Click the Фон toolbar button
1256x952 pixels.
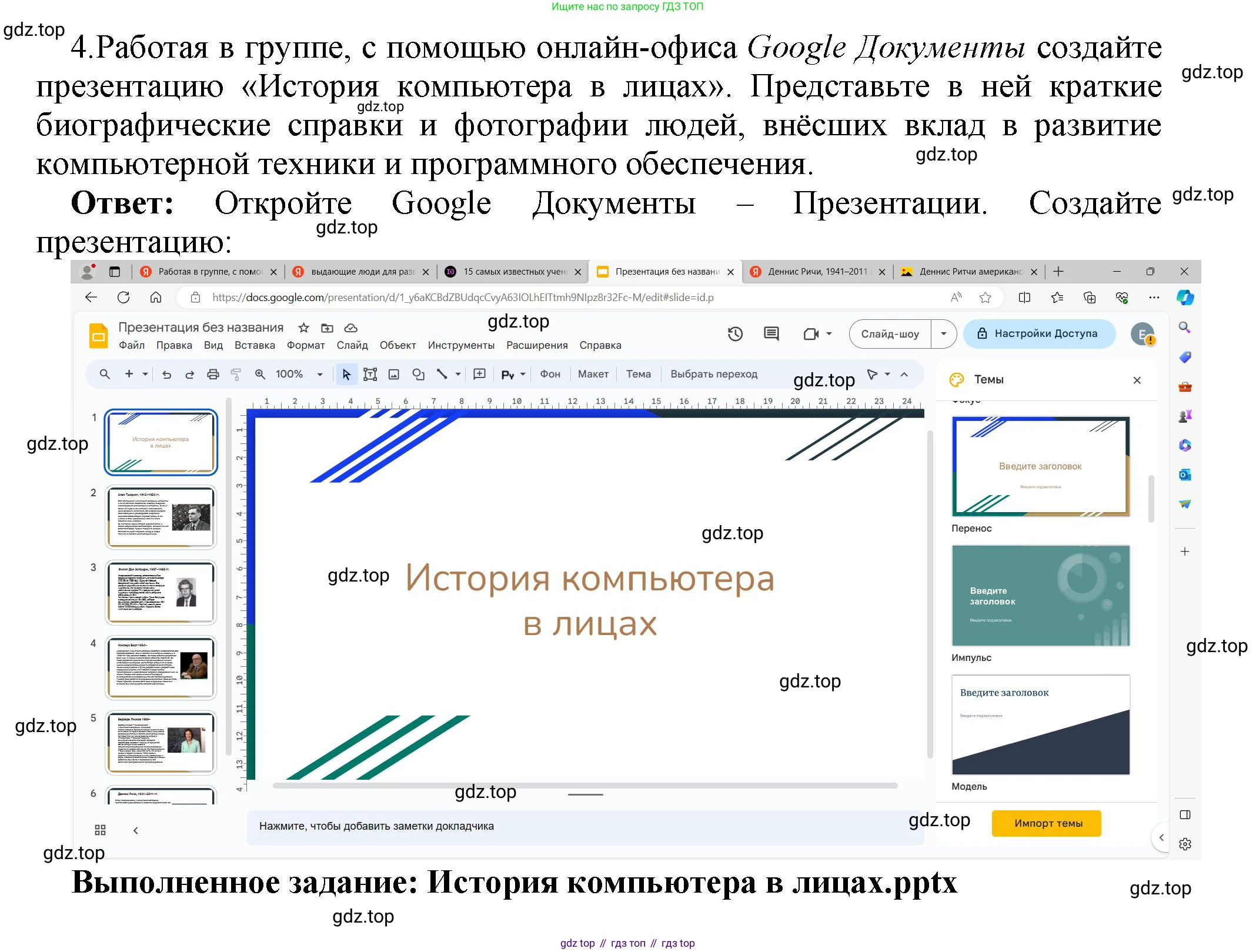(550, 375)
